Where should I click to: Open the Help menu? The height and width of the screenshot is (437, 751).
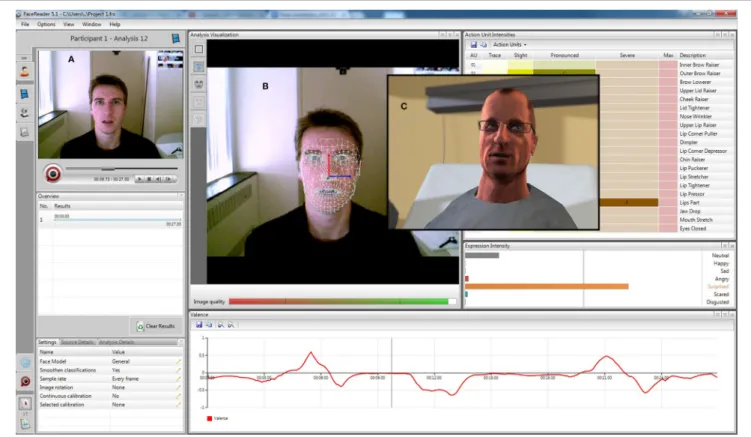point(115,24)
